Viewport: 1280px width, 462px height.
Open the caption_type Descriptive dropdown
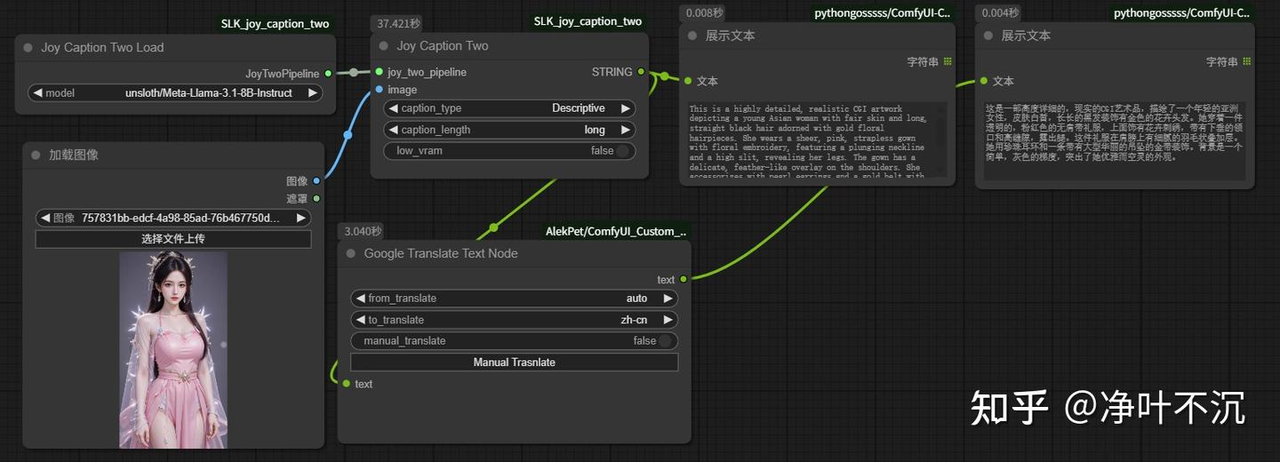[x=510, y=108]
